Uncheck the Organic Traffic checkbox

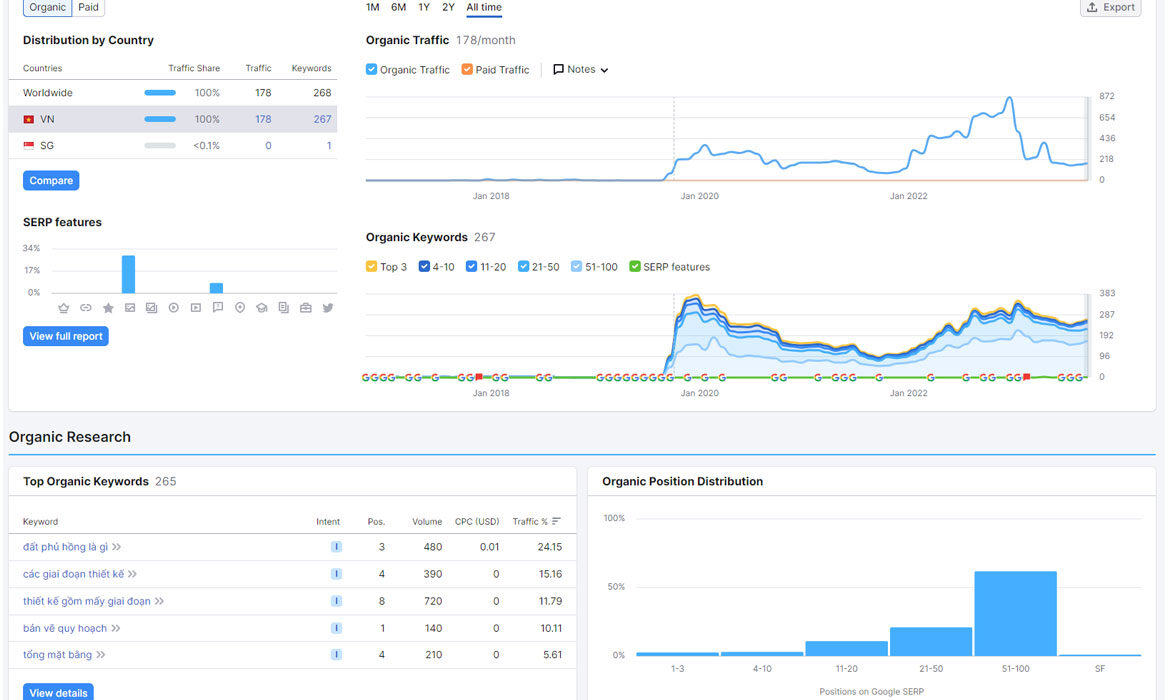click(x=371, y=69)
